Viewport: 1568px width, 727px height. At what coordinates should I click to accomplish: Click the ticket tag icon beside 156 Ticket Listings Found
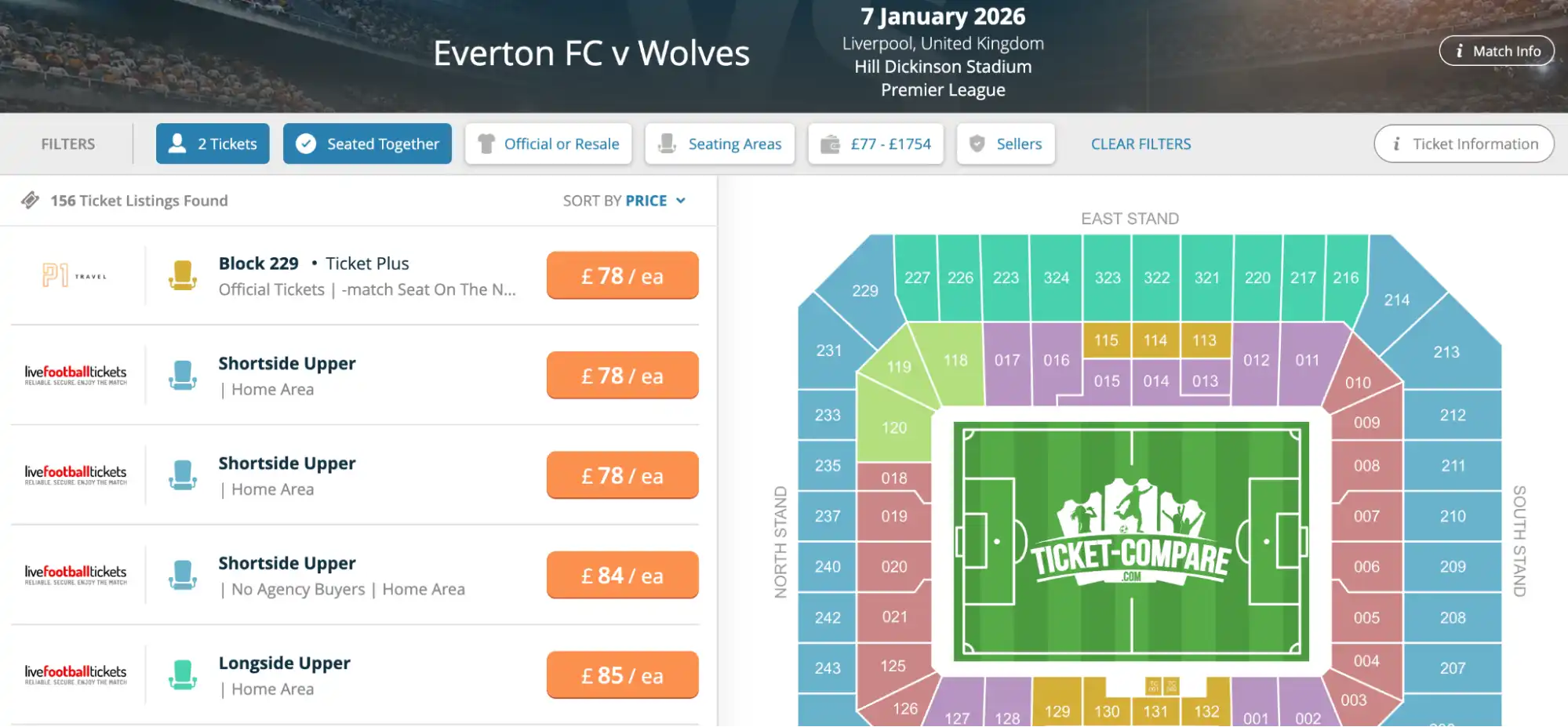click(x=30, y=200)
